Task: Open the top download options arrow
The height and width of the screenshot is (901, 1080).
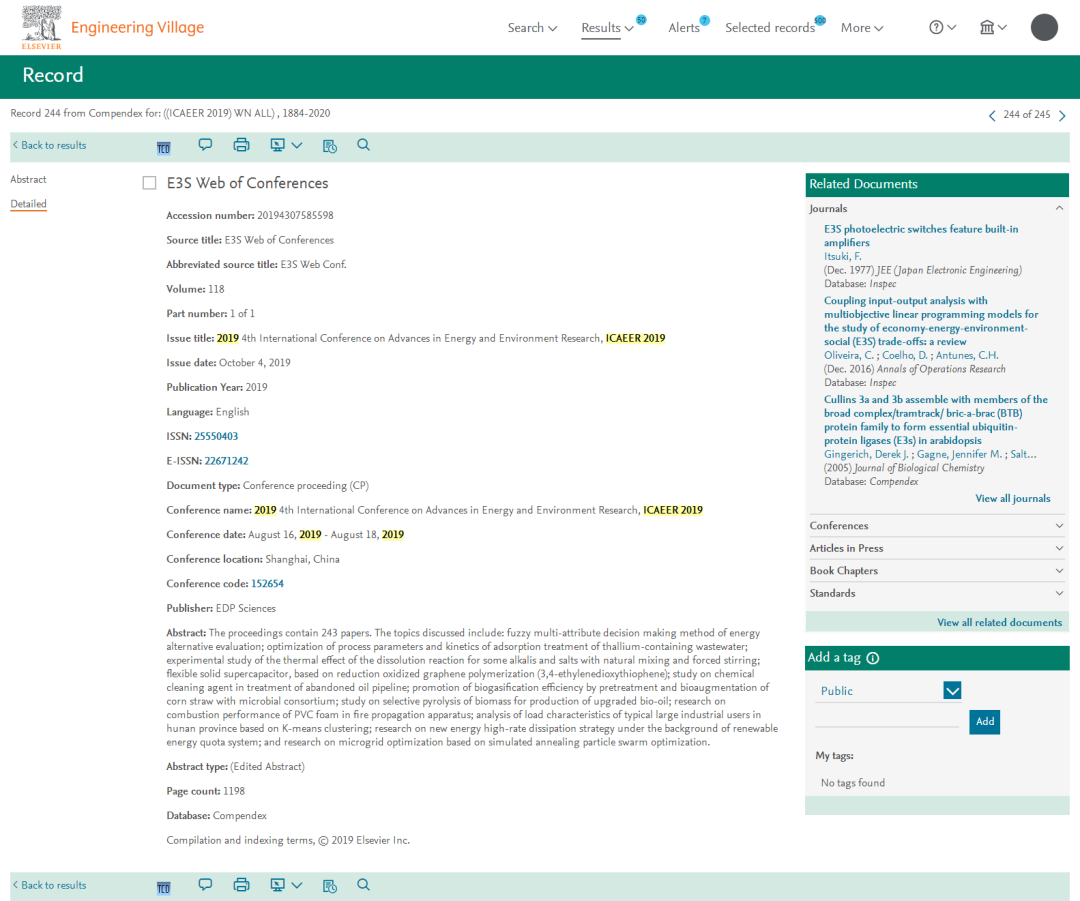Action: click(297, 145)
